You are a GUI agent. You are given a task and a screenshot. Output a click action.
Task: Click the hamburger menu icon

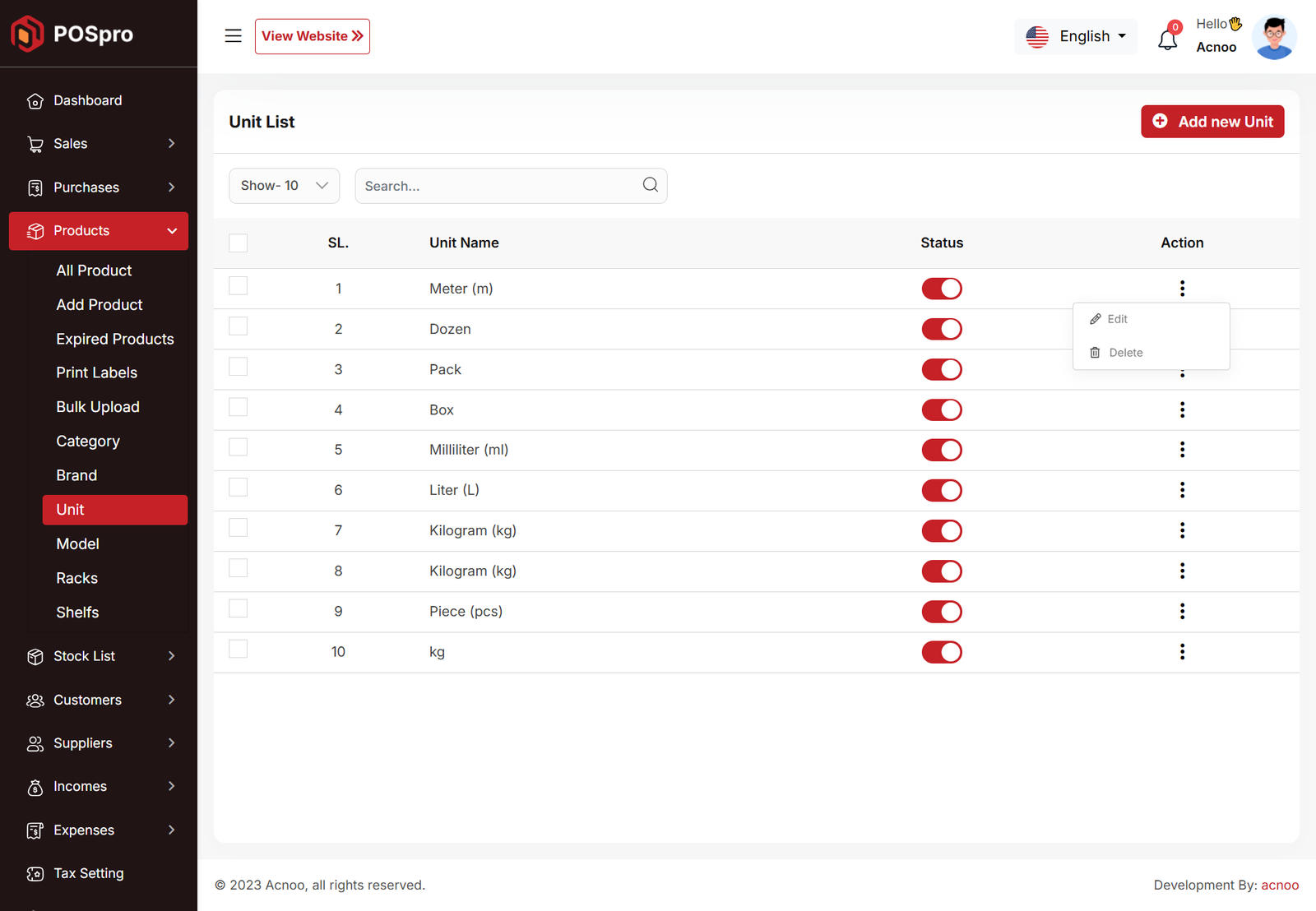(x=233, y=36)
